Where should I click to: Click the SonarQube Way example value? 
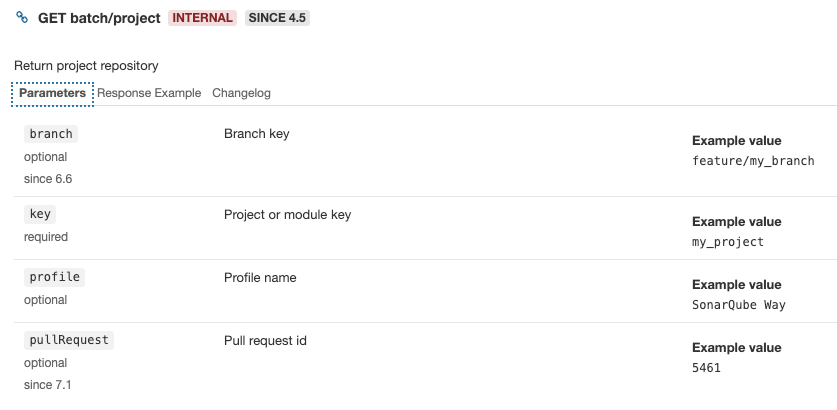tap(739, 305)
